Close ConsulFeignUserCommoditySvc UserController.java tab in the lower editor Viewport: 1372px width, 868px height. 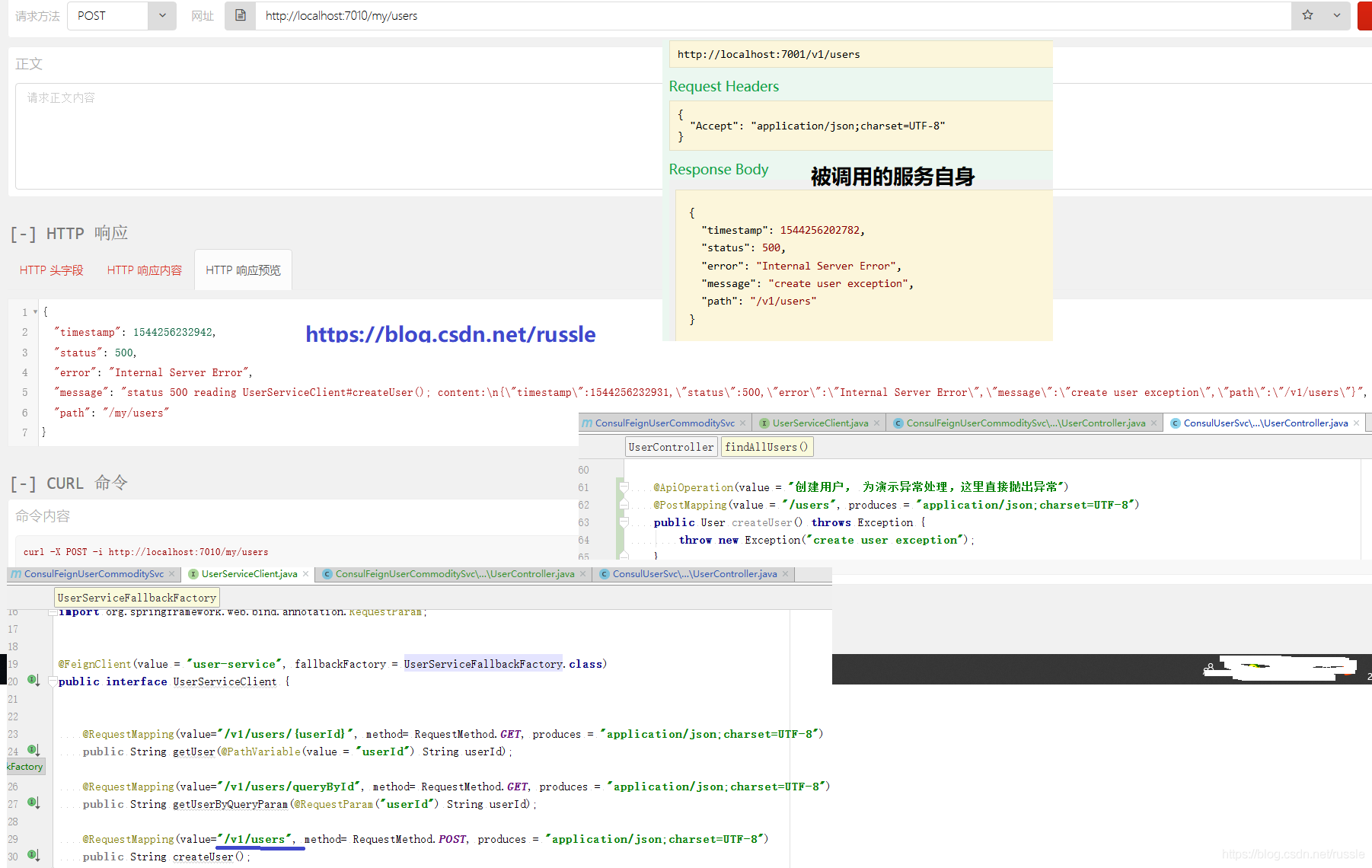[582, 574]
